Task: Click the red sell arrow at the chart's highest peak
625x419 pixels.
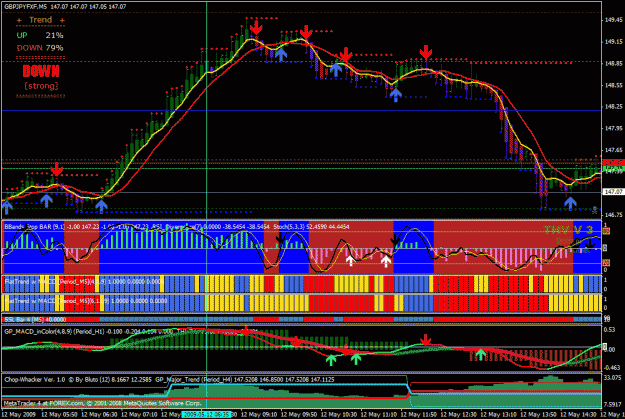Action: click(256, 27)
